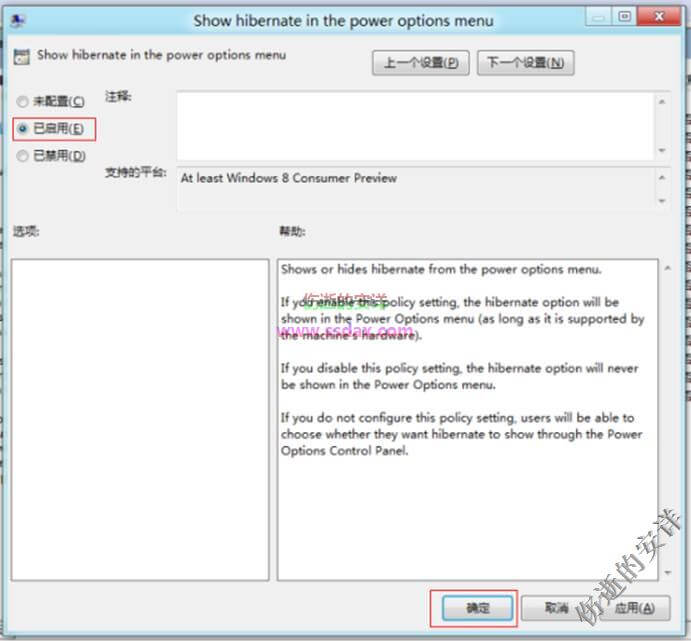
Task: Click inside the 注释 comment text box
Action: pos(415,126)
